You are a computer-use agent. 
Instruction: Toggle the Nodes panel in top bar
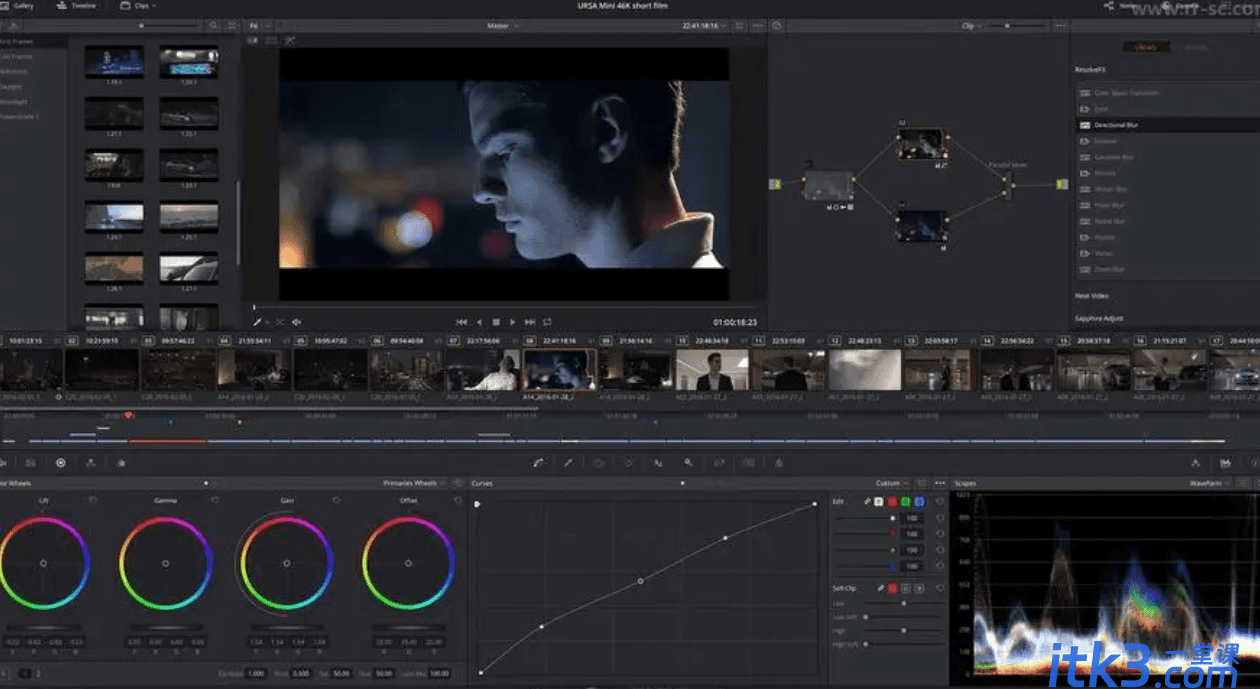point(1122,6)
